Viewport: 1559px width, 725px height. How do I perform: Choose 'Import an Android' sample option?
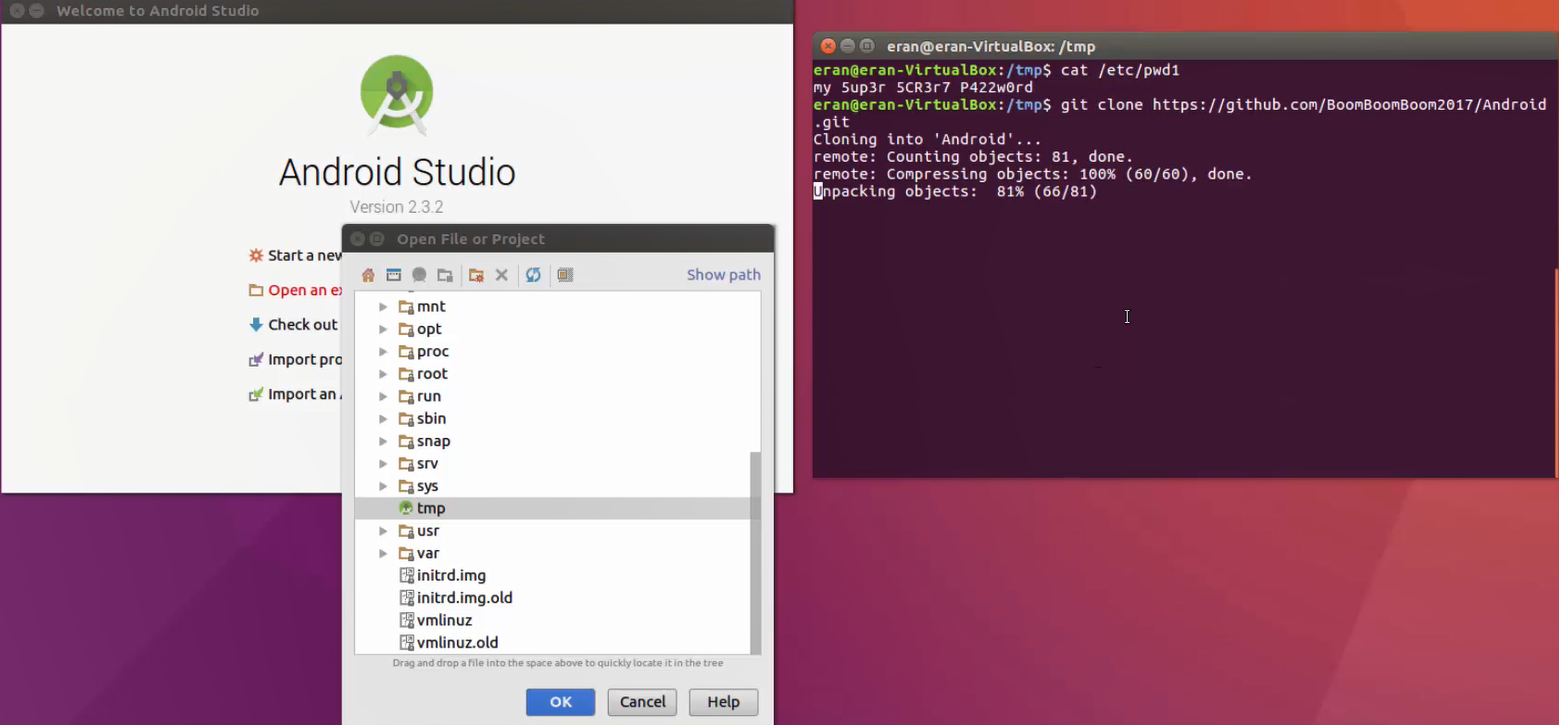click(305, 394)
